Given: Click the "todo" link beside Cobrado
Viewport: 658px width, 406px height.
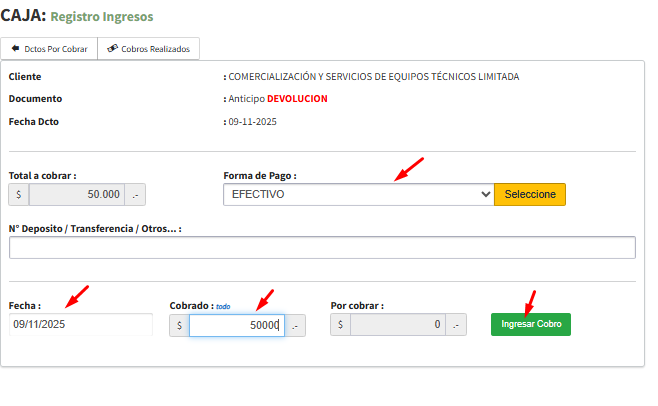Looking at the screenshot, I should [x=223, y=306].
